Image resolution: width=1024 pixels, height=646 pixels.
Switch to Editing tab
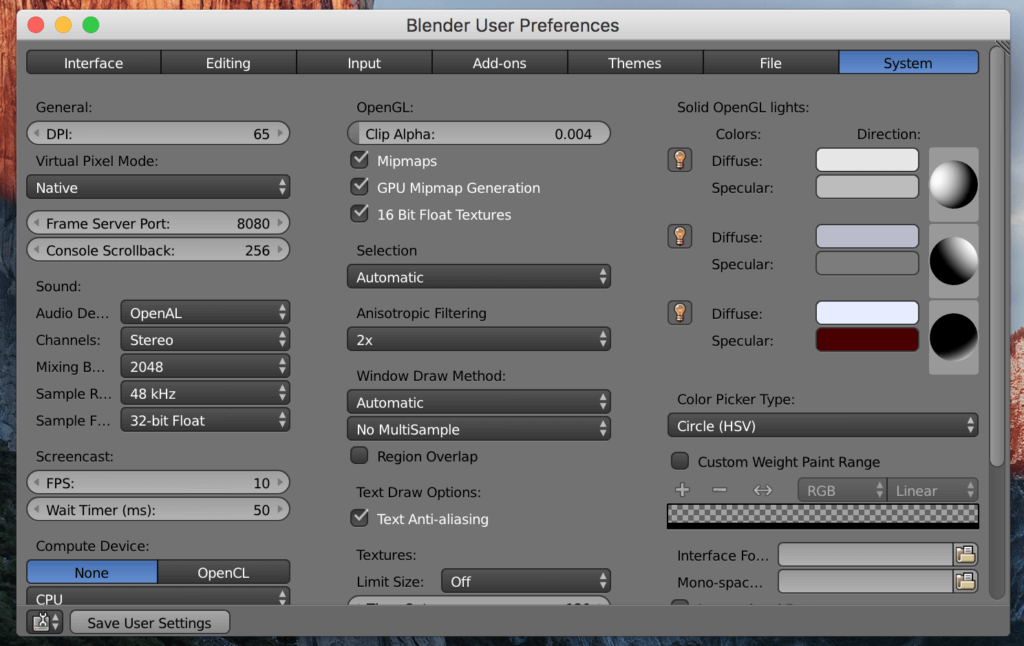228,63
